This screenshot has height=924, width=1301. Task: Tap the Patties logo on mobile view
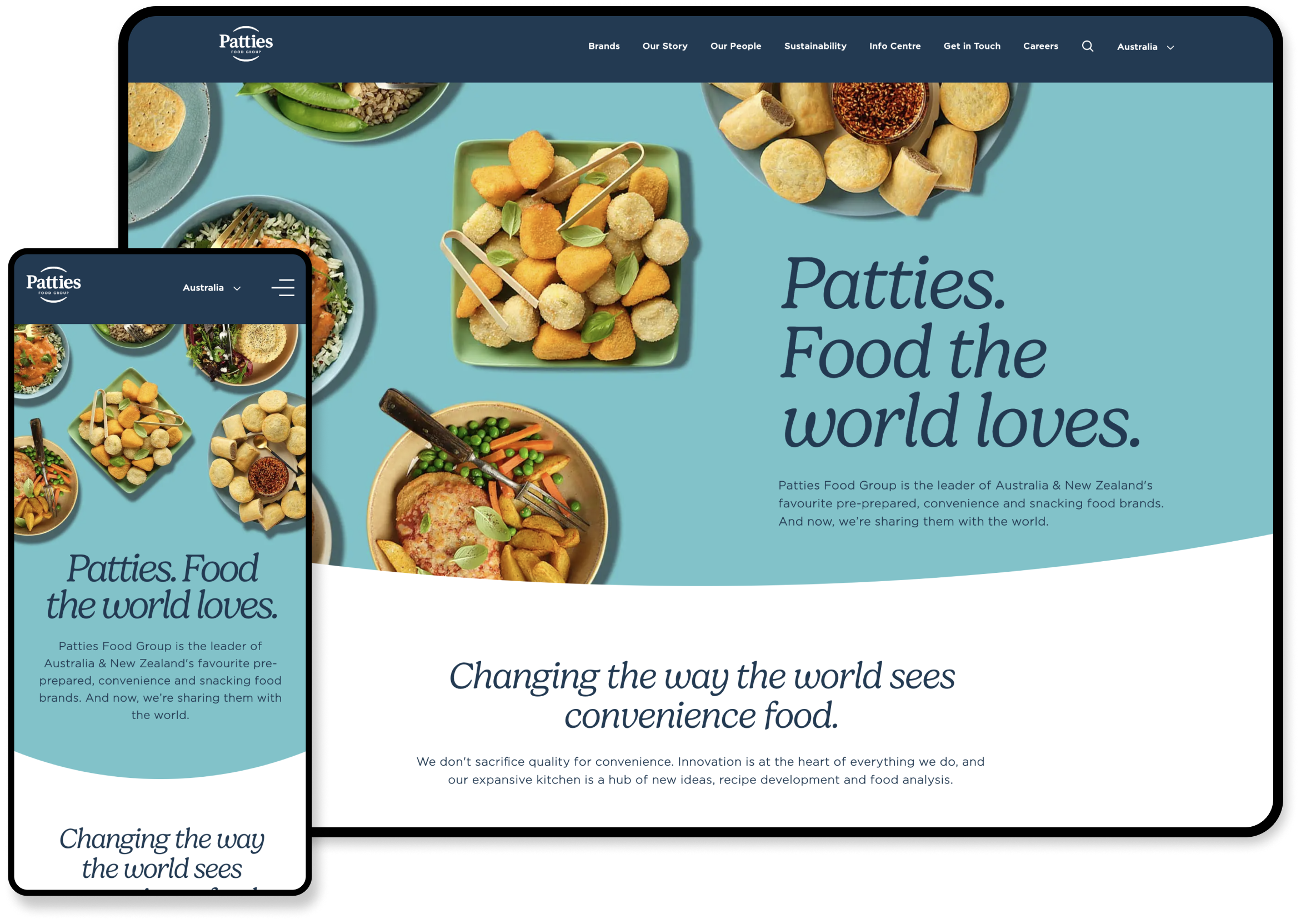pos(53,284)
